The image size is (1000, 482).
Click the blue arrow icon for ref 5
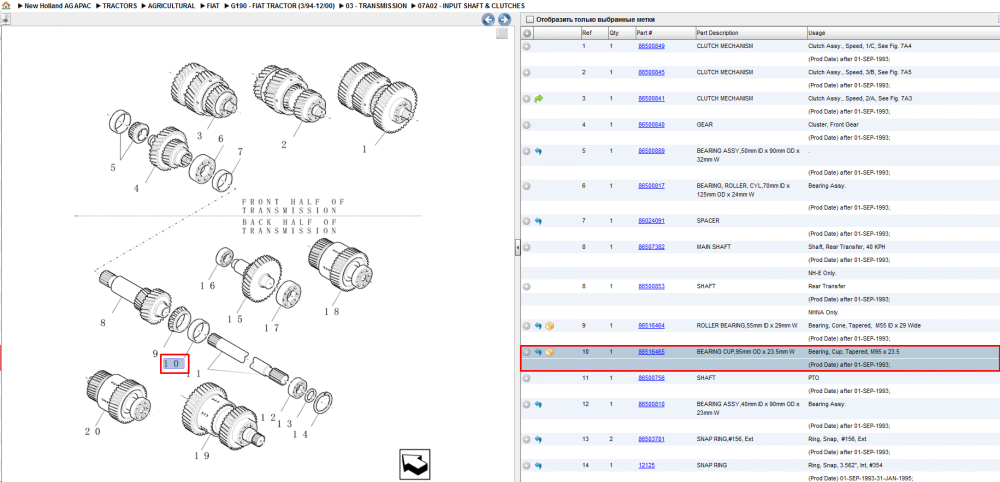click(538, 151)
